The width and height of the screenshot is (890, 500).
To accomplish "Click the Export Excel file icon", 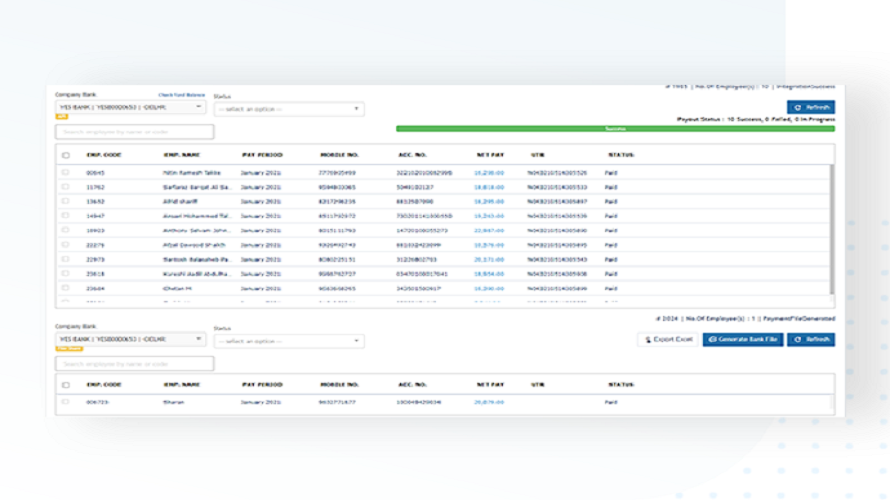I will click(x=647, y=340).
